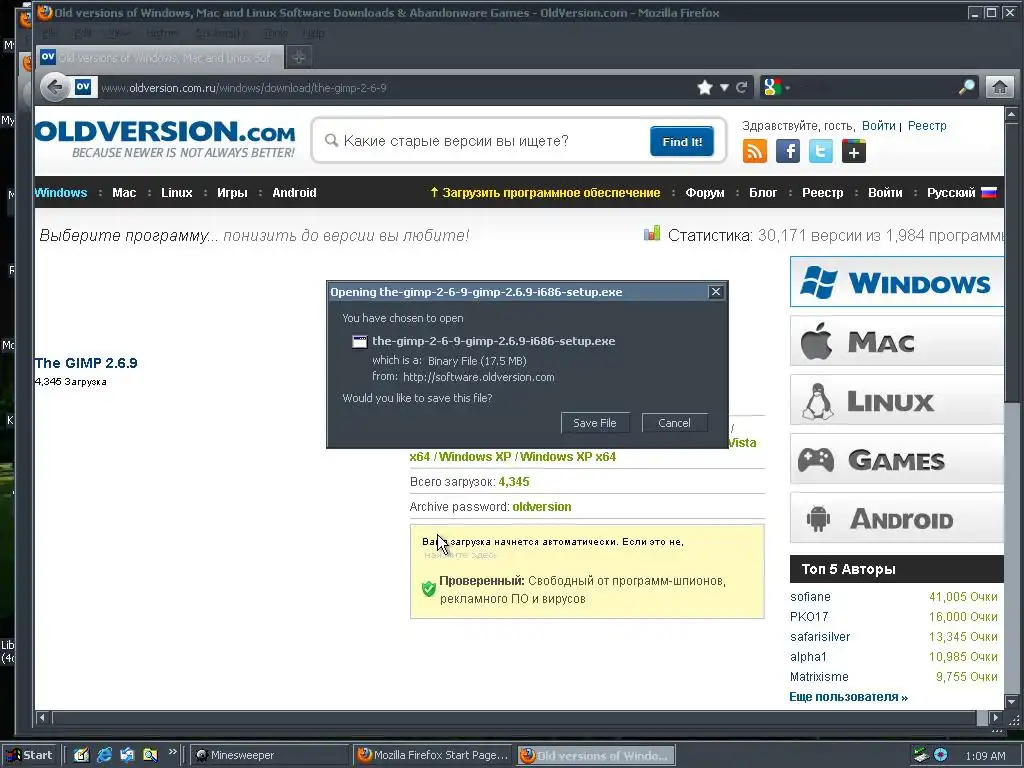Image resolution: width=1024 pixels, height=768 pixels.
Task: Open Блог navigation item
Action: coord(763,193)
